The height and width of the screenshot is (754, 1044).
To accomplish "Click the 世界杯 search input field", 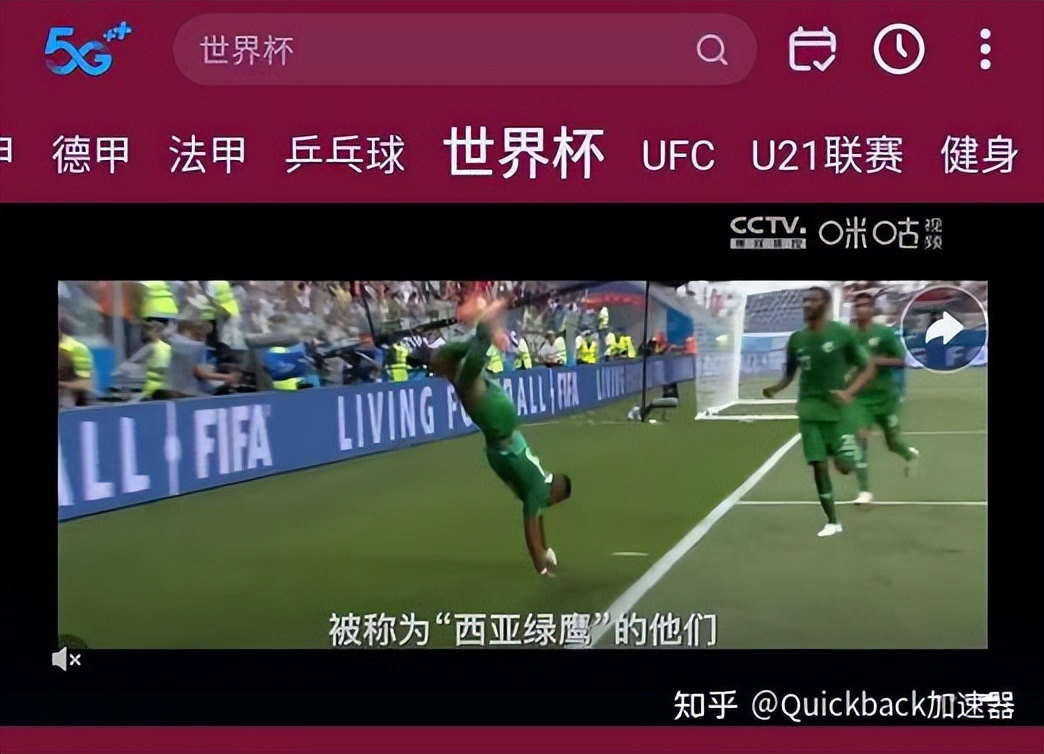I will point(464,50).
